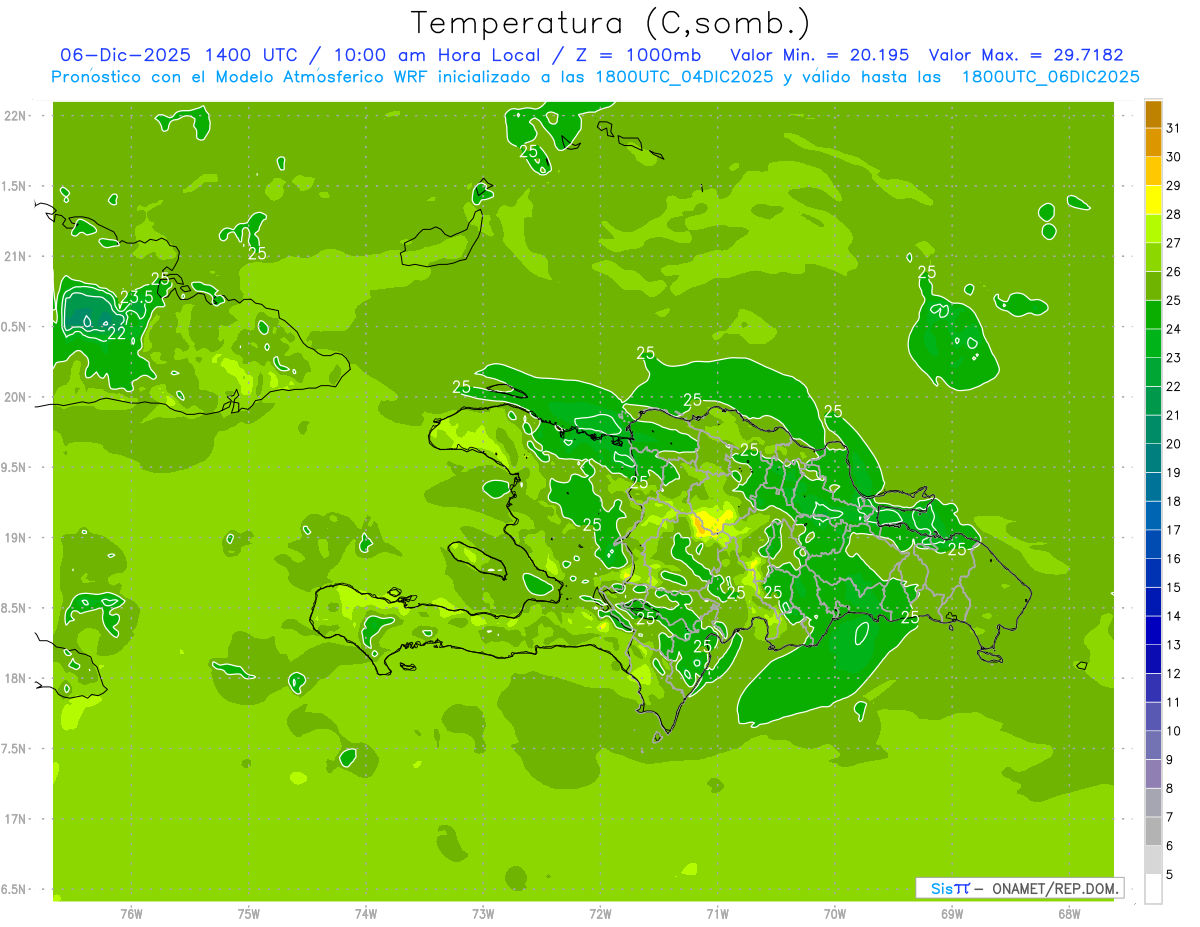
Task: Click the yellow legend band between 28 and 29
Action: 1153,200
